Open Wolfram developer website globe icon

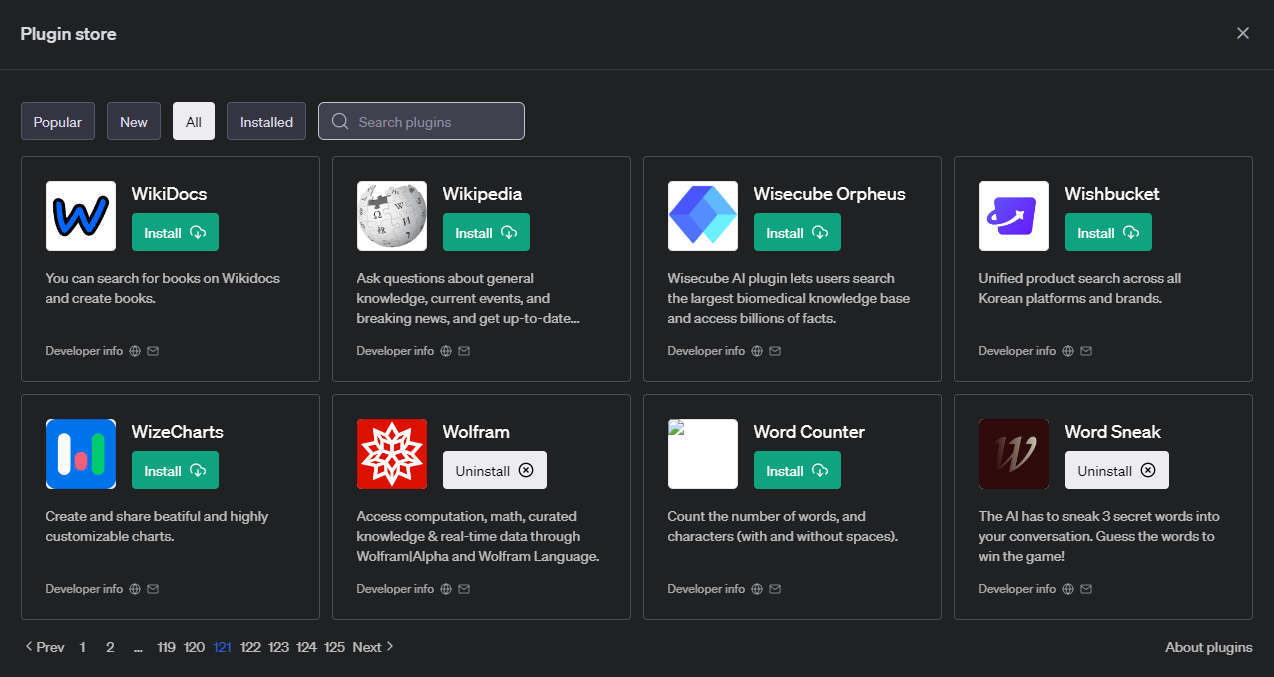click(446, 589)
